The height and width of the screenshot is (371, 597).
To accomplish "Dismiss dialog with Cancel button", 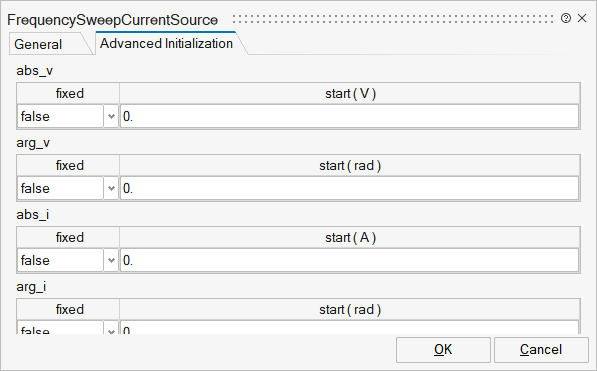I will pyautogui.click(x=541, y=350).
